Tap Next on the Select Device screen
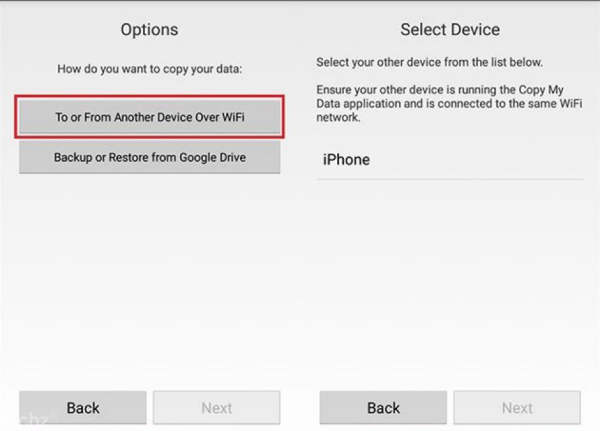The height and width of the screenshot is (431, 600). 517,407
